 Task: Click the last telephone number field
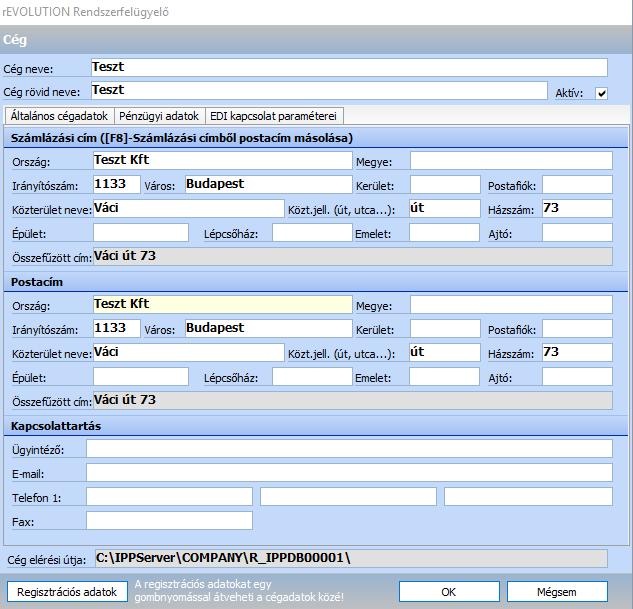point(528,496)
